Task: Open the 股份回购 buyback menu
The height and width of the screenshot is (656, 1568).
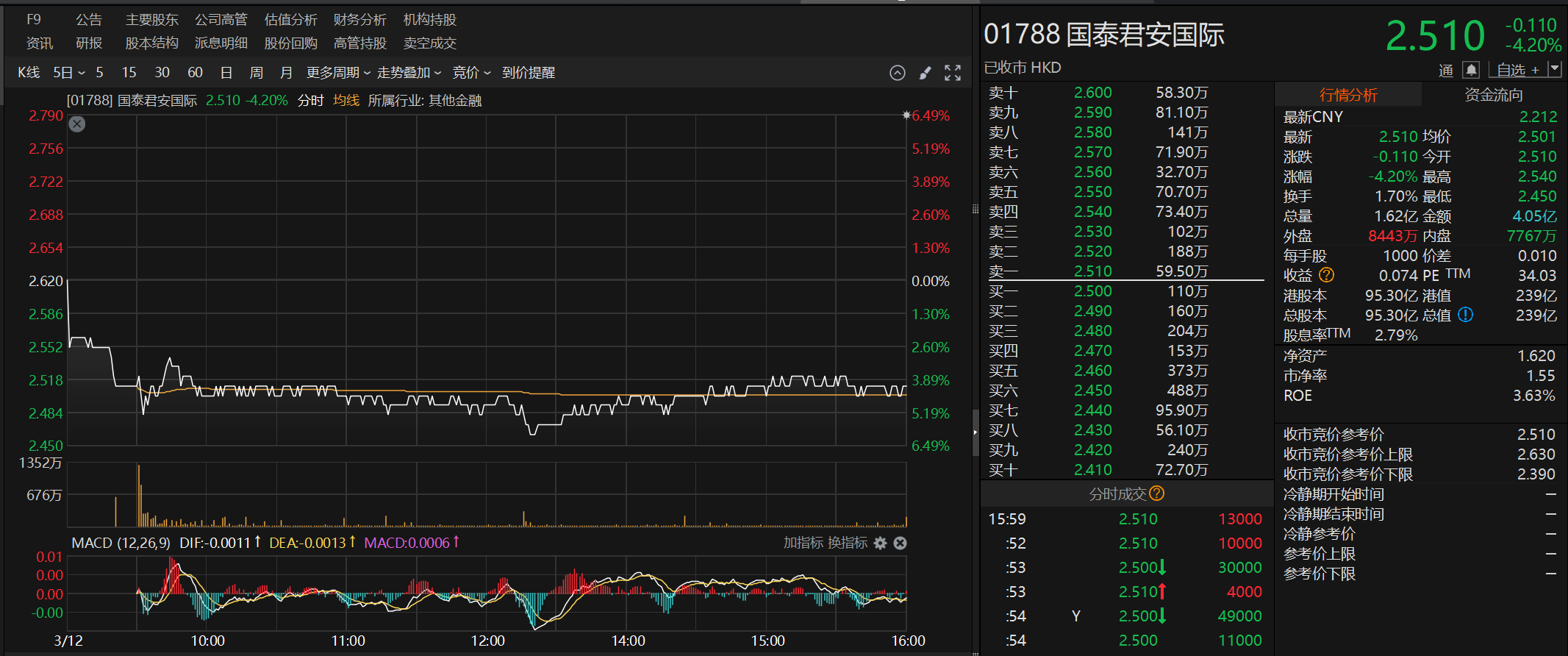Action: pyautogui.click(x=291, y=43)
